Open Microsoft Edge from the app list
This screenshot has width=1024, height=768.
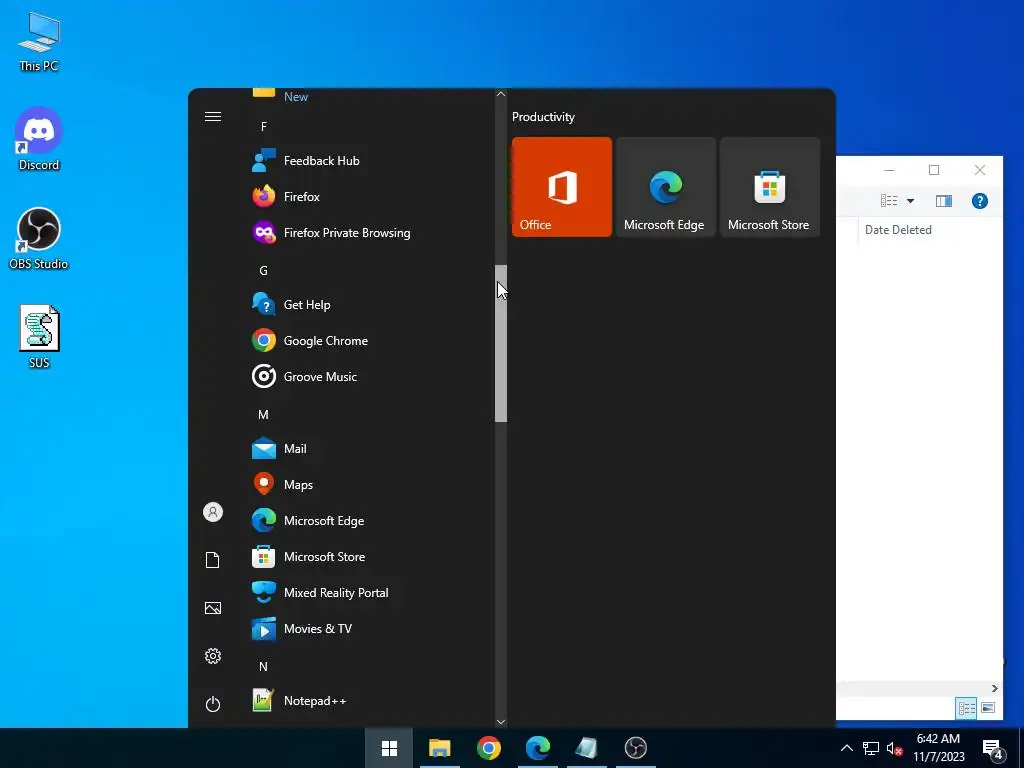[369, 520]
